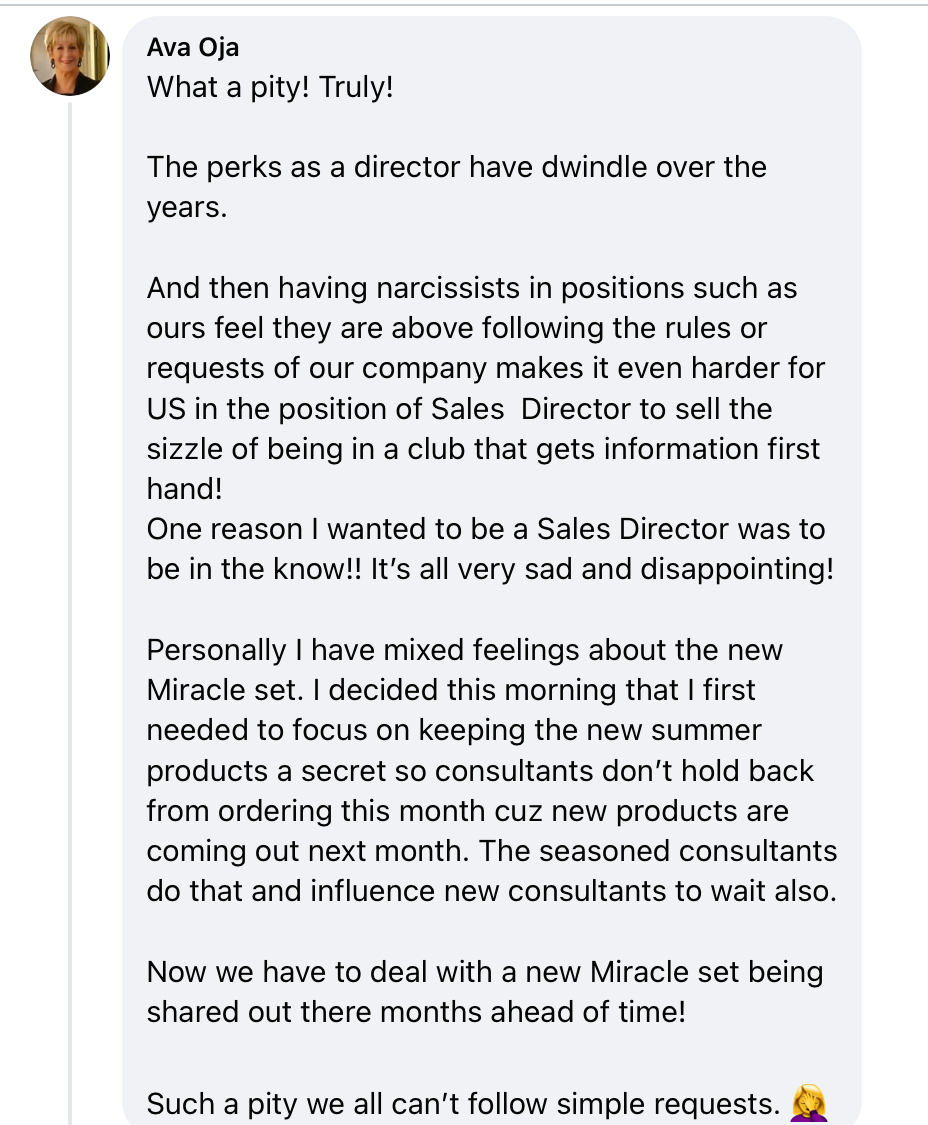The width and height of the screenshot is (928, 1125).
Task: Click "needed to focus on keeping" line
Action: pyautogui.click(x=454, y=730)
